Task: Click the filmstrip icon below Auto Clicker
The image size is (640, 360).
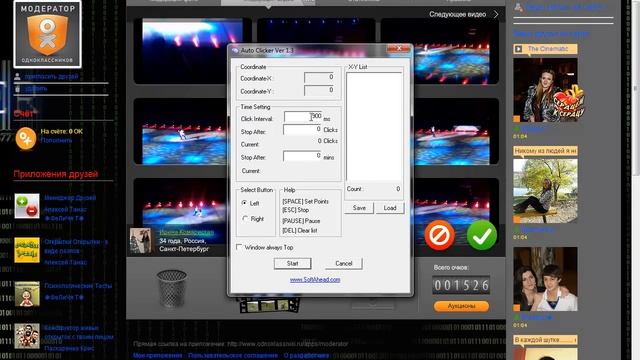Action: (x=270, y=305)
